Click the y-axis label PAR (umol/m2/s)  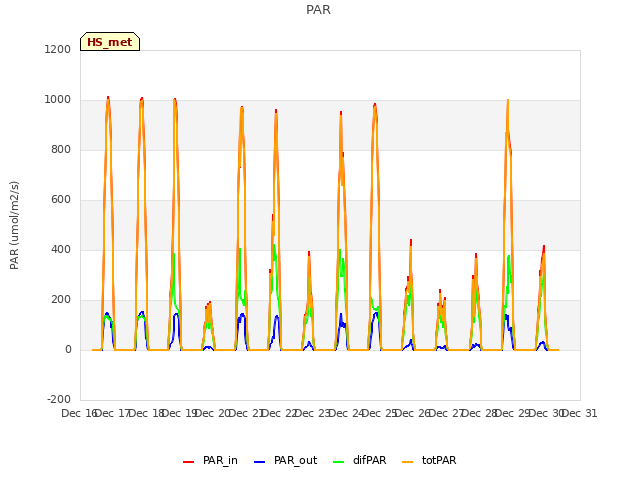(14, 225)
